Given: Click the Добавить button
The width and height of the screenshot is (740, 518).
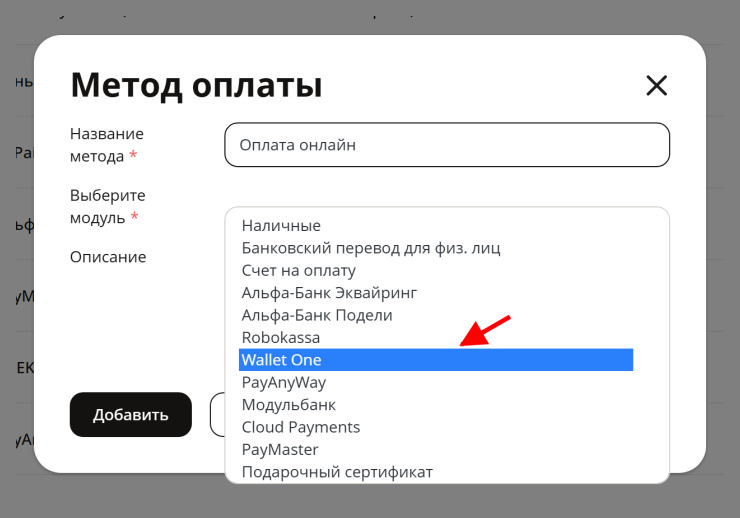Looking at the screenshot, I should tap(131, 415).
